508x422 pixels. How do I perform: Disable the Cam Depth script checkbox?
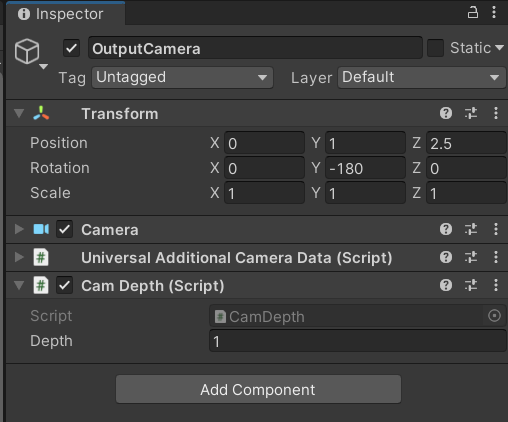64,285
